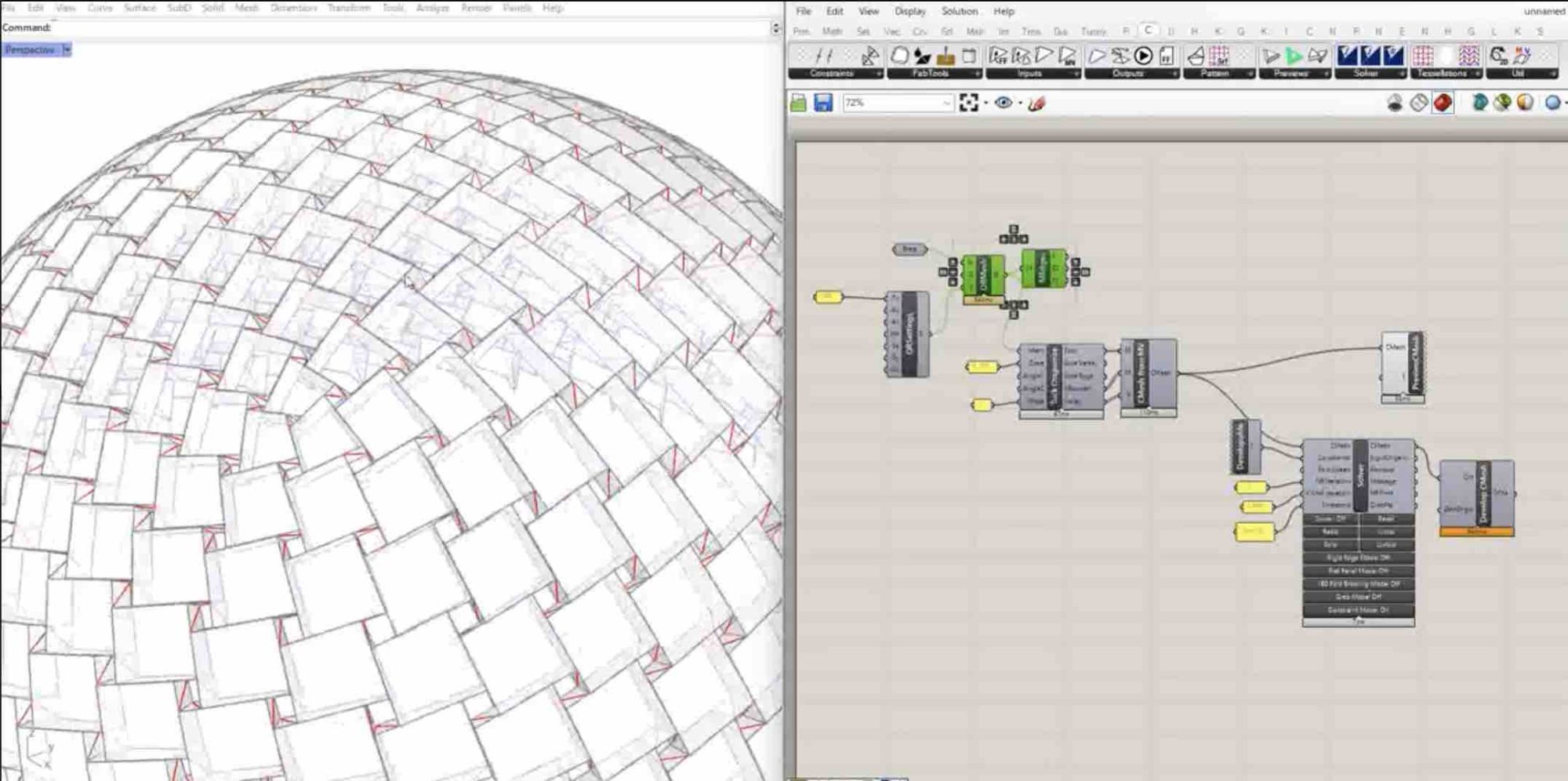Click the Brep parameter node

click(909, 249)
